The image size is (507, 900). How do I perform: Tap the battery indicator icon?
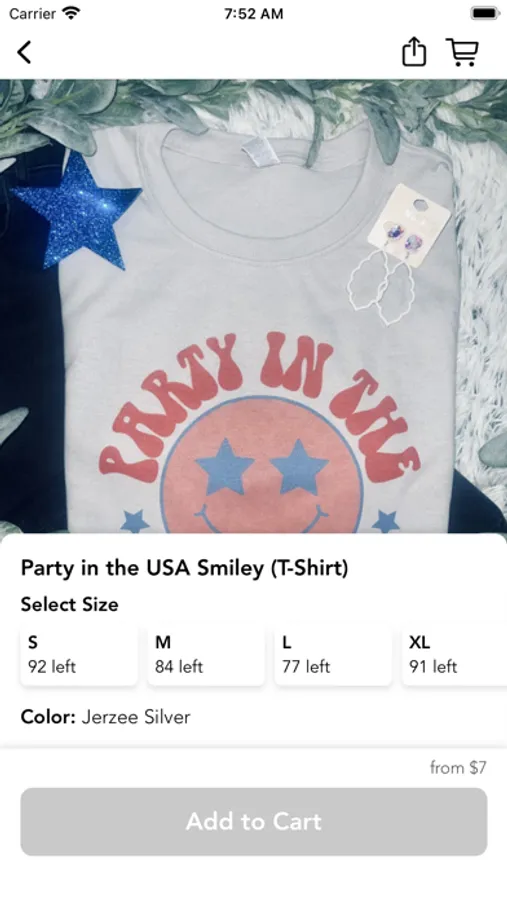[x=485, y=13]
